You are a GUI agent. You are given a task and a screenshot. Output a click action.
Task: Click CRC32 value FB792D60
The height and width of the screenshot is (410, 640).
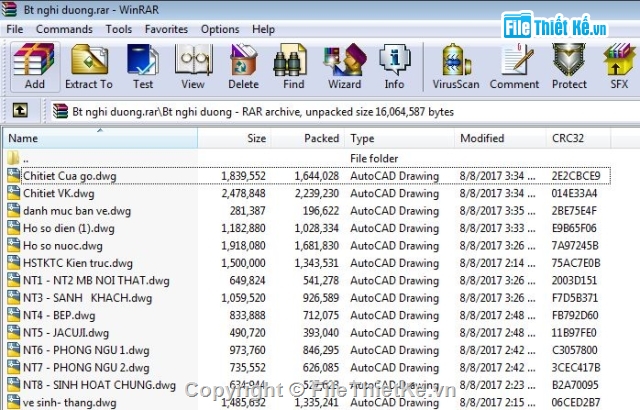point(575,316)
